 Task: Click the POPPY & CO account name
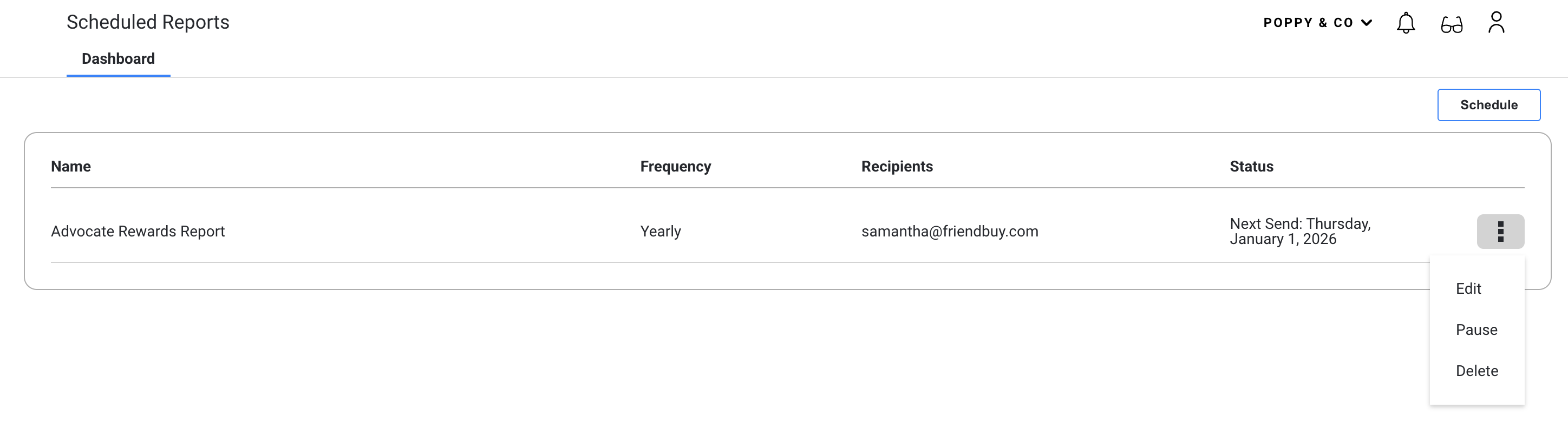click(x=1308, y=23)
